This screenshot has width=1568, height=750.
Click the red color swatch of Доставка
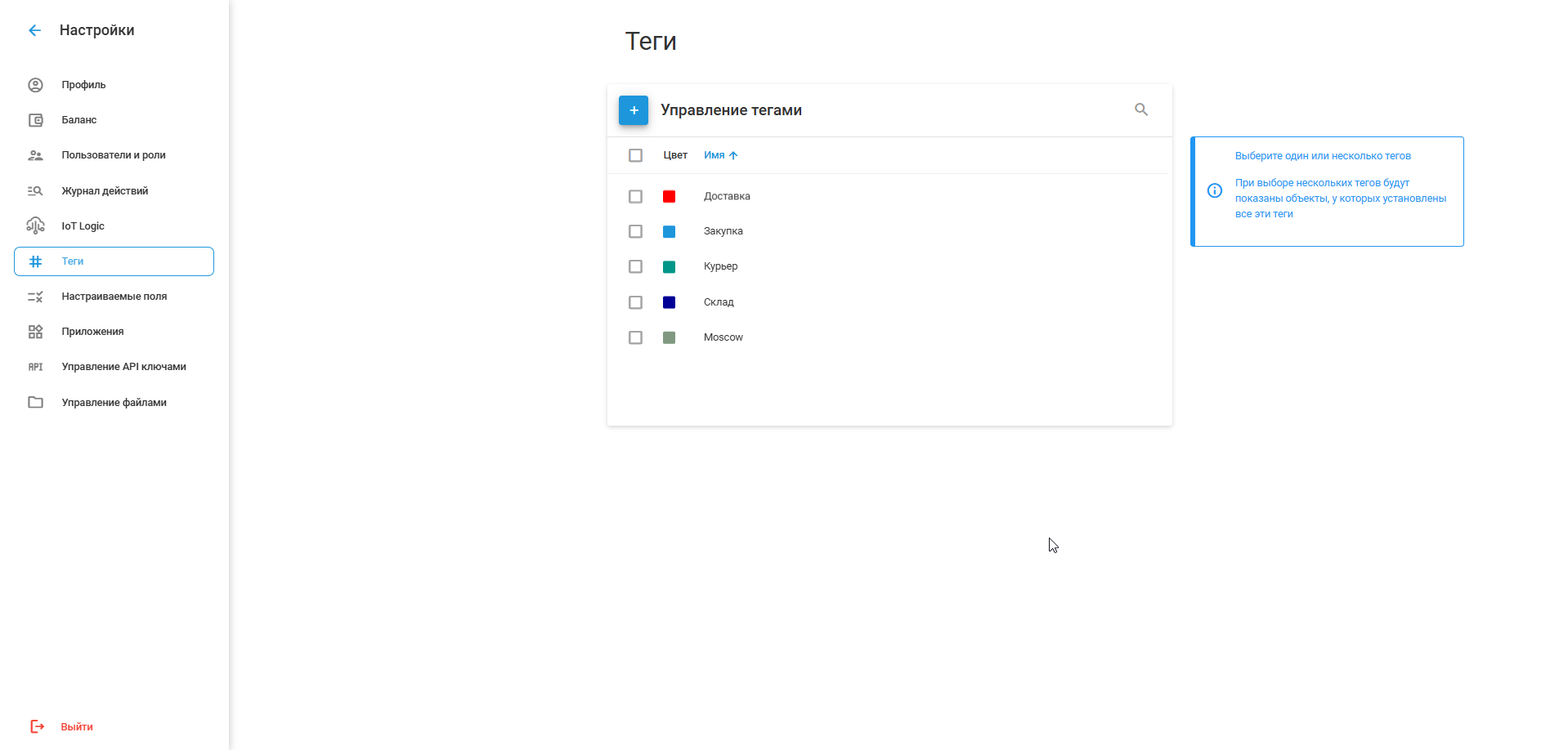669,197
